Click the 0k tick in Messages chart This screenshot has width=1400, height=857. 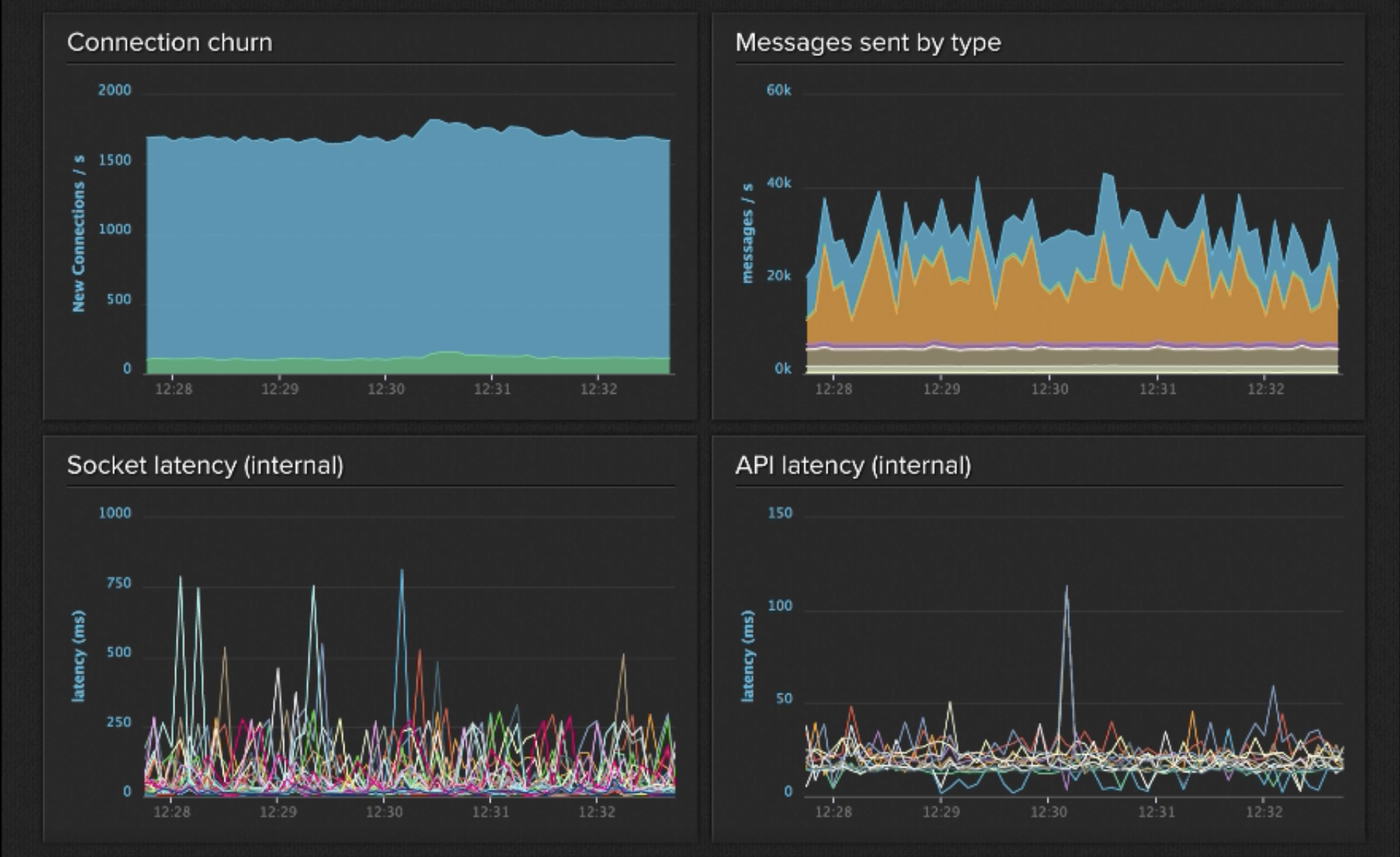click(x=783, y=369)
